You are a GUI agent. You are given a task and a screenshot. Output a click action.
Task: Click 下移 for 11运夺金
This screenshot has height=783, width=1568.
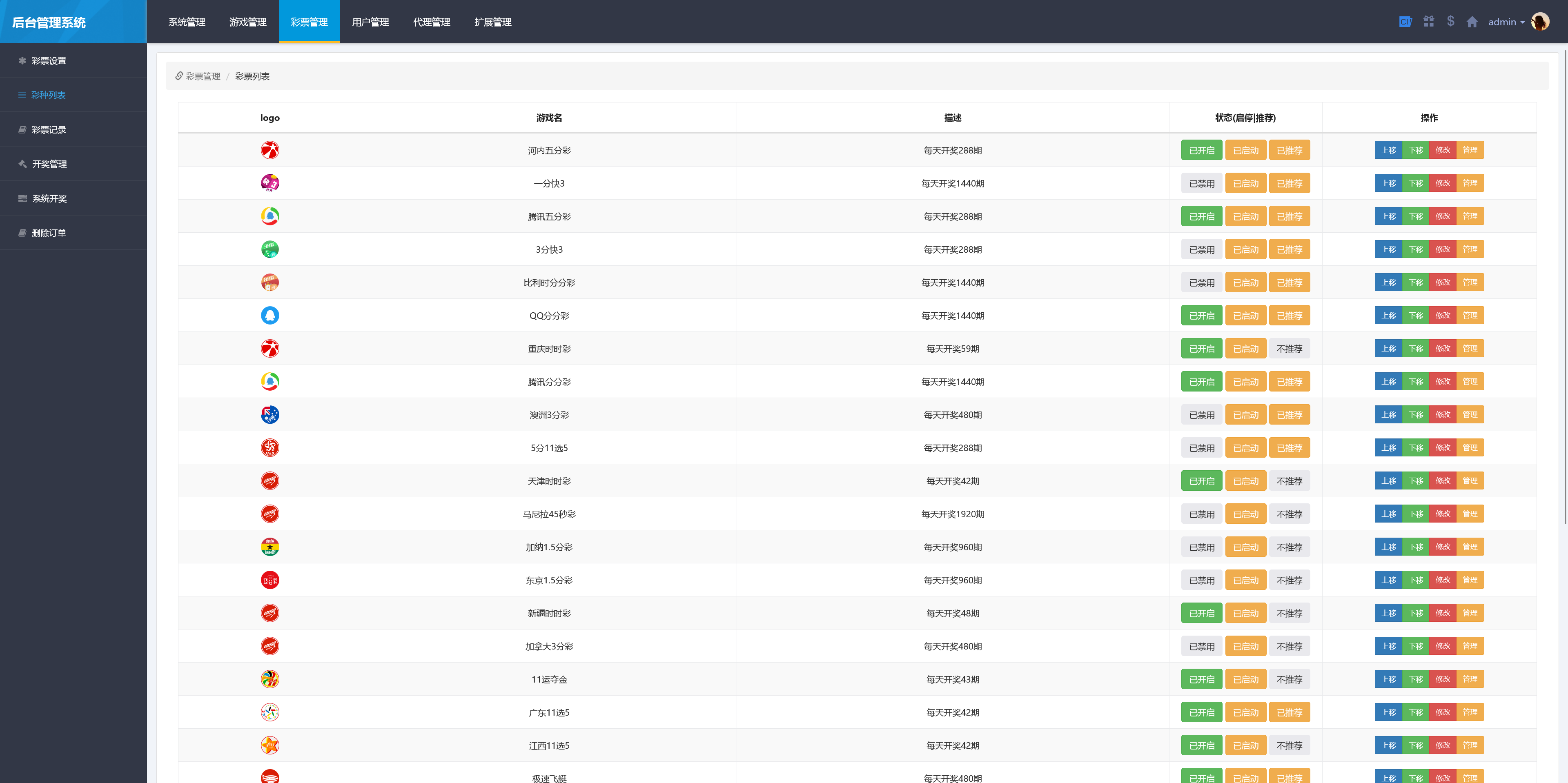point(1416,679)
